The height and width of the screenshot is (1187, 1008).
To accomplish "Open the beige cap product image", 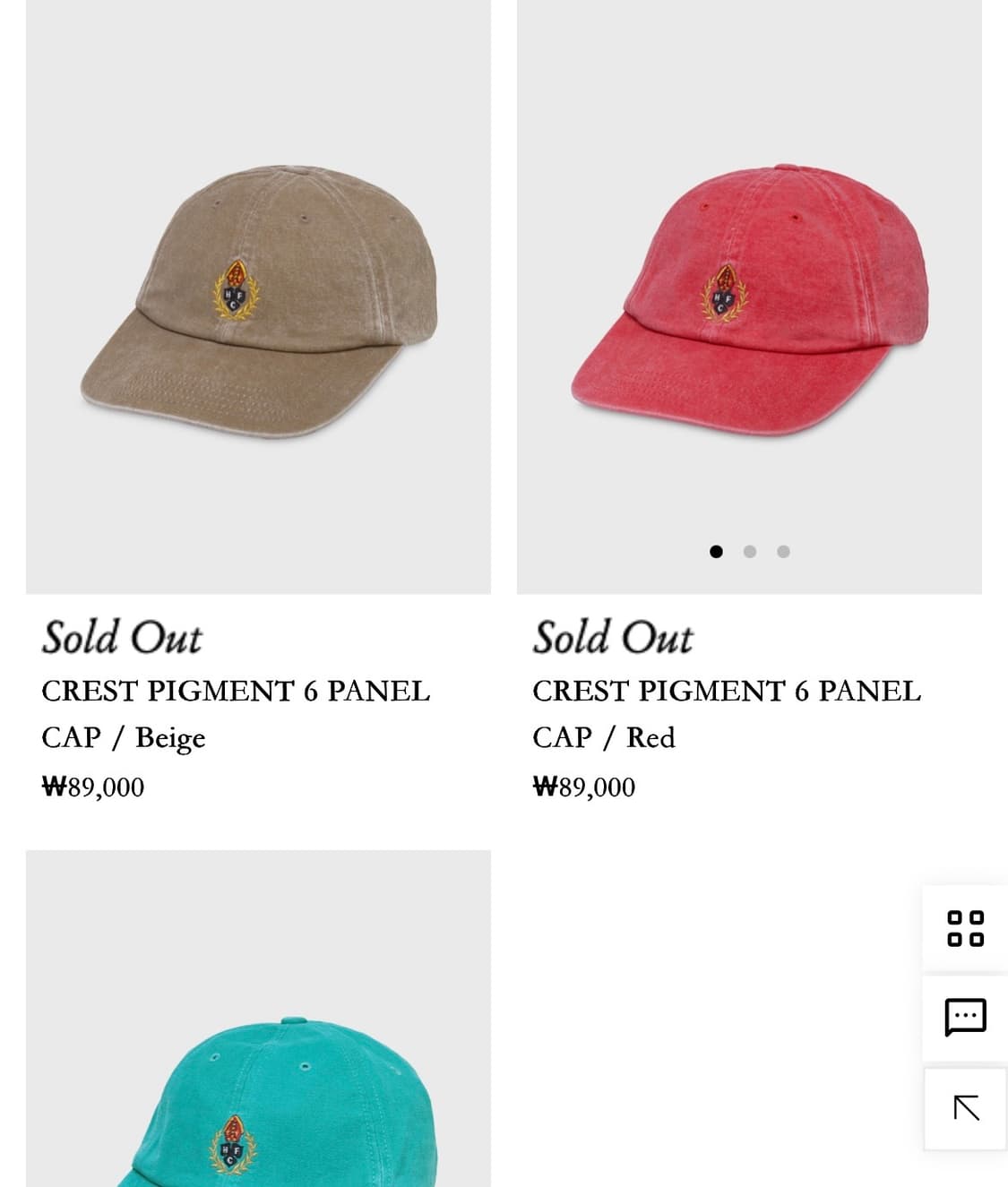I will point(258,297).
